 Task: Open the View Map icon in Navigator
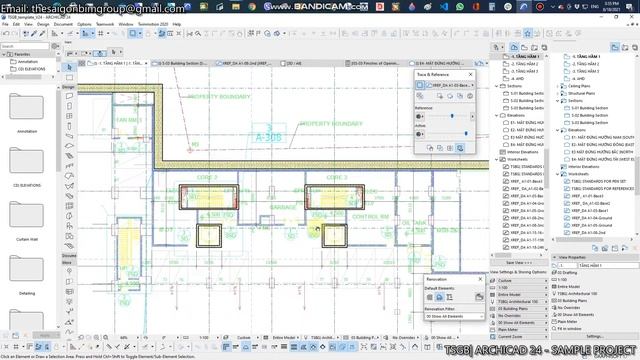[524, 48]
